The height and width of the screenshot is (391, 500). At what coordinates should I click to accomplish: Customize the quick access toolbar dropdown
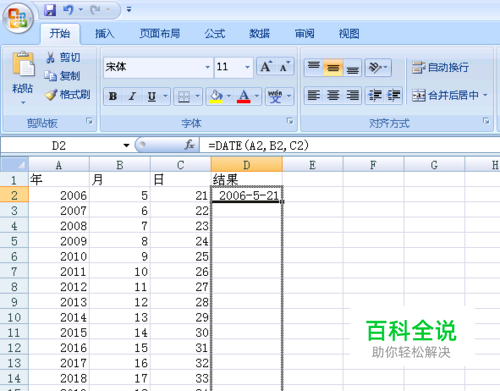(129, 10)
